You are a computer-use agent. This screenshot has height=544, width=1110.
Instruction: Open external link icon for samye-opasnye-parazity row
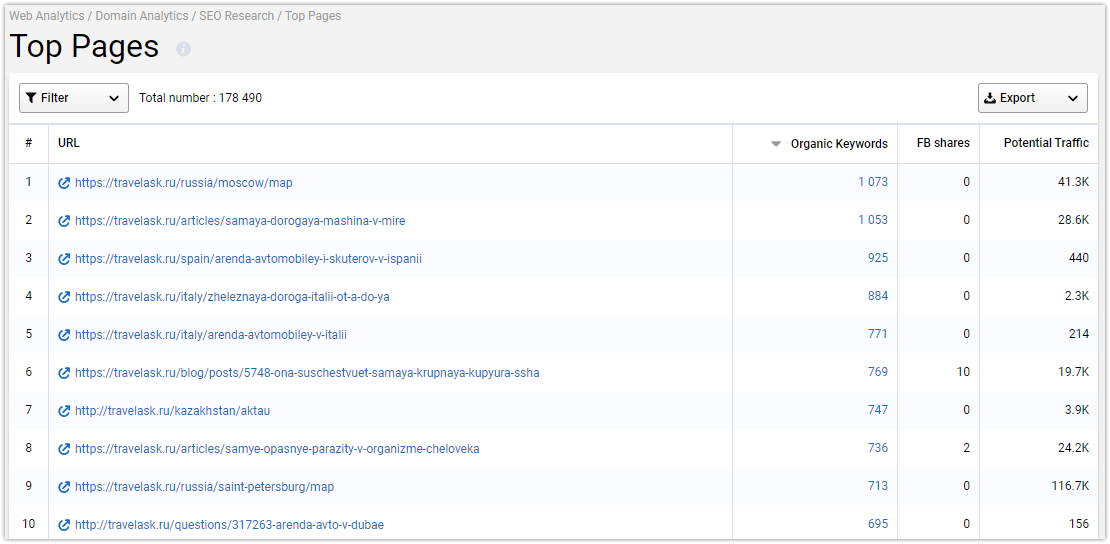pyautogui.click(x=64, y=449)
